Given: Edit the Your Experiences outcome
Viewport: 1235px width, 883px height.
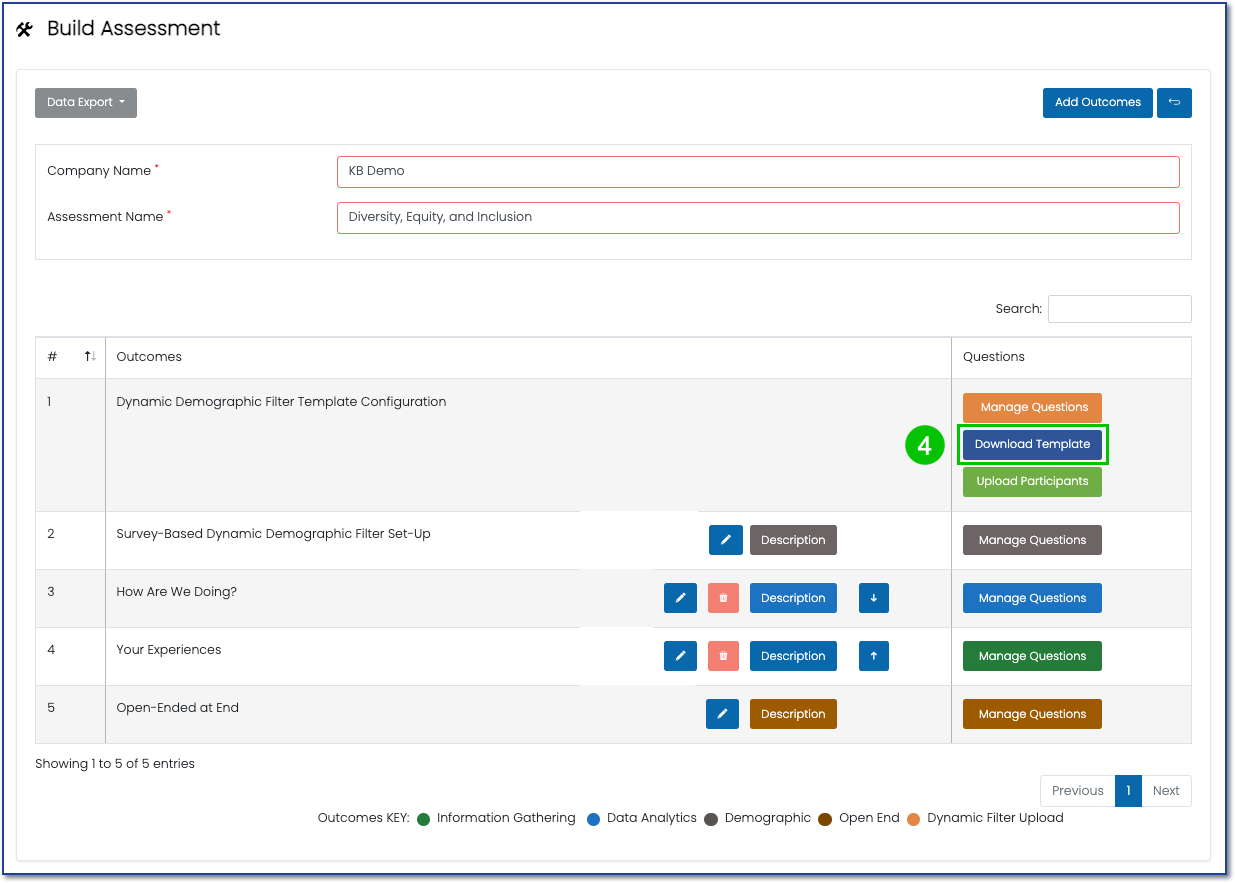Looking at the screenshot, I should coord(680,656).
